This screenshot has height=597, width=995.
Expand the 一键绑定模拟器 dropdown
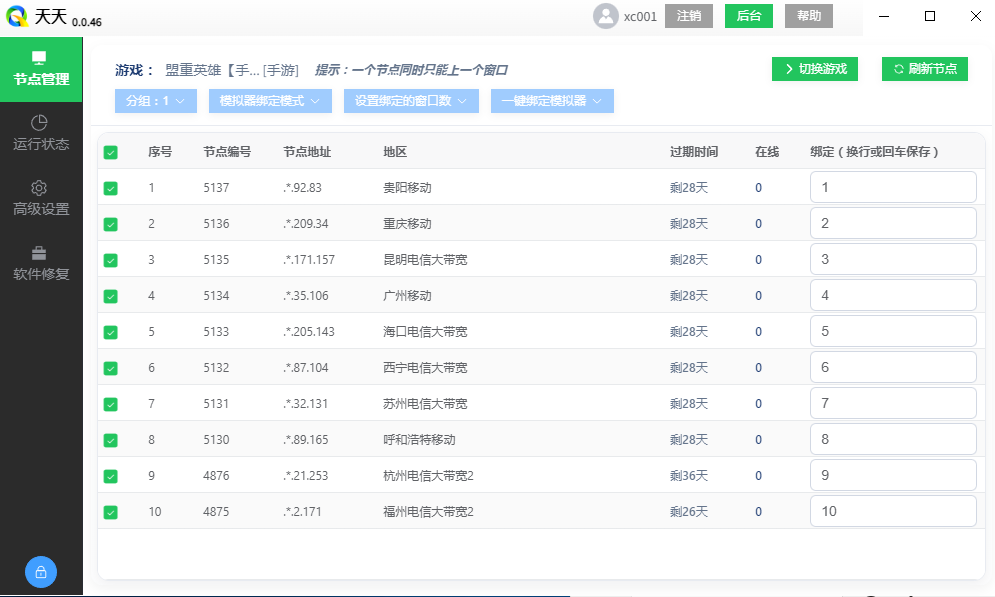point(551,101)
